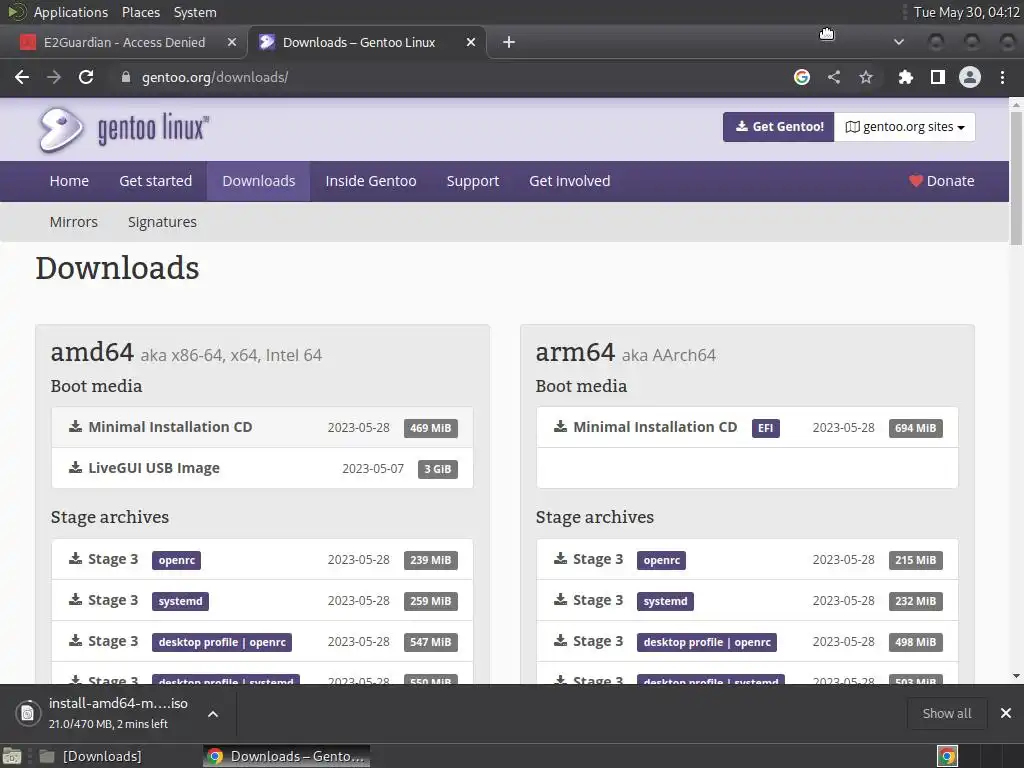Click the EFI badge on arm64 CD
This screenshot has width=1024, height=768.
765,428
